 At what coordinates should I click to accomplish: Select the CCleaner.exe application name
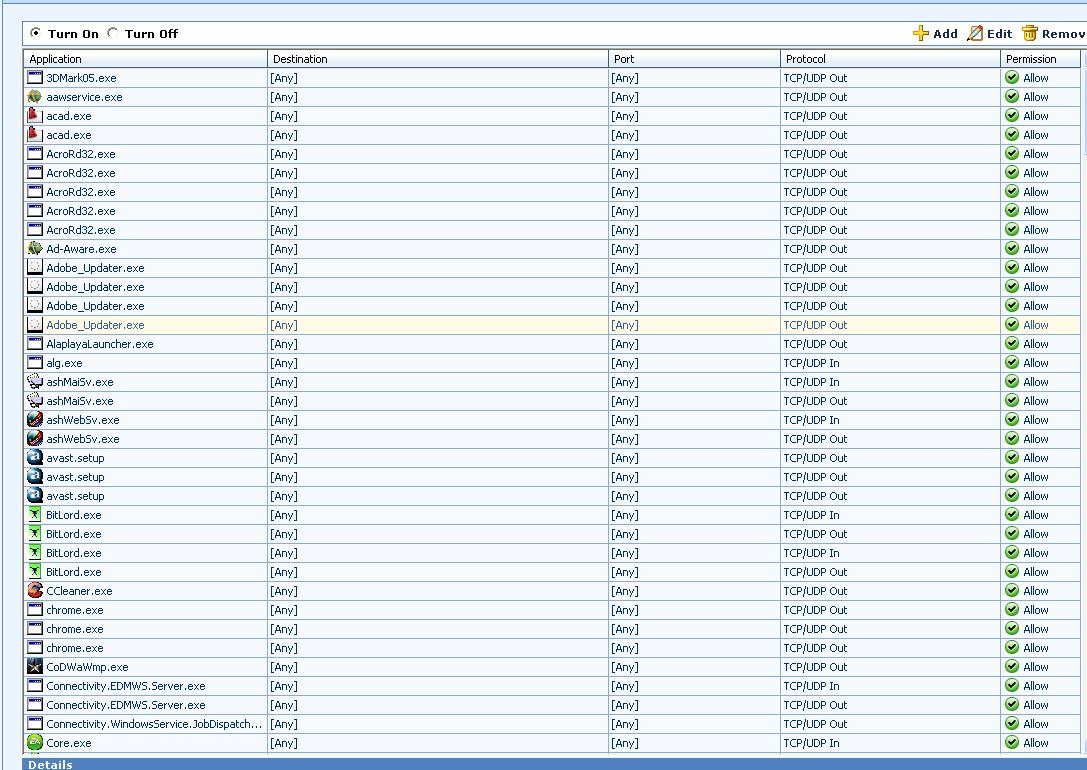[79, 591]
